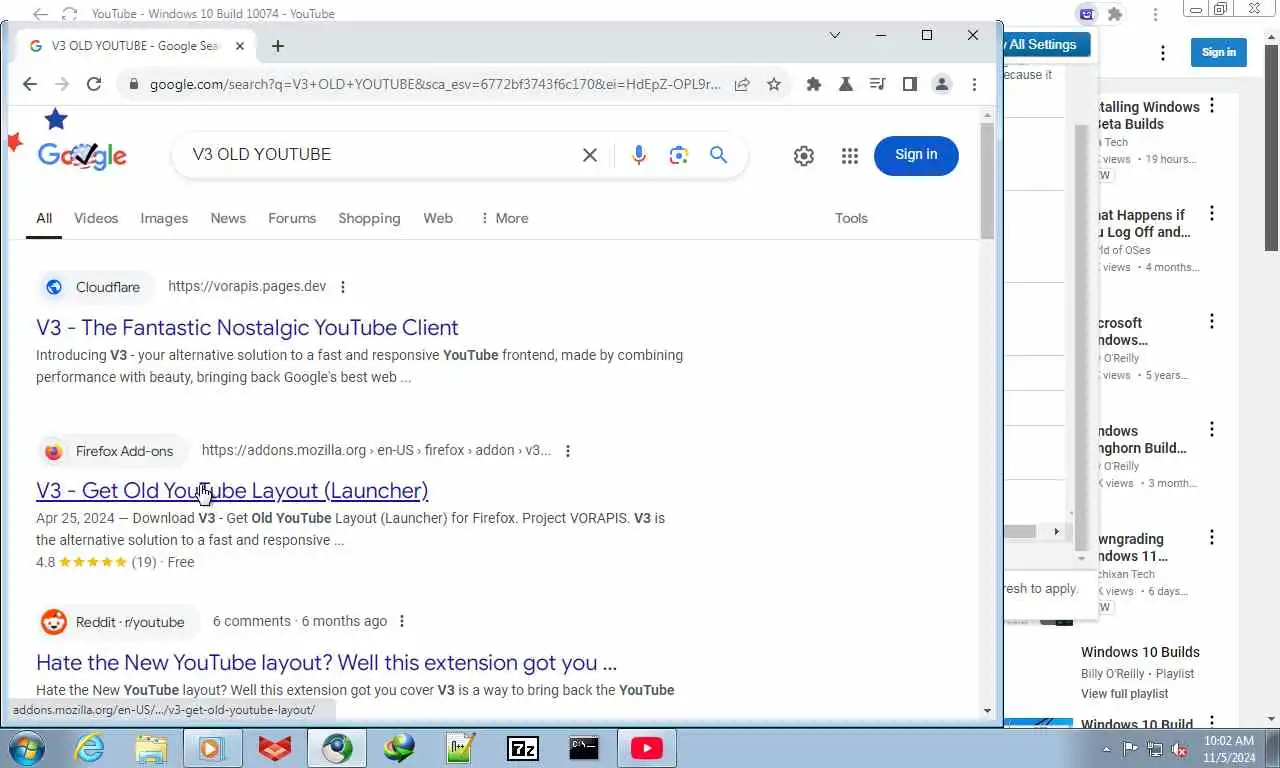Screen dimensions: 1280x768
Task: Open the purple extension icon in background browser
Action: pos(1087,14)
